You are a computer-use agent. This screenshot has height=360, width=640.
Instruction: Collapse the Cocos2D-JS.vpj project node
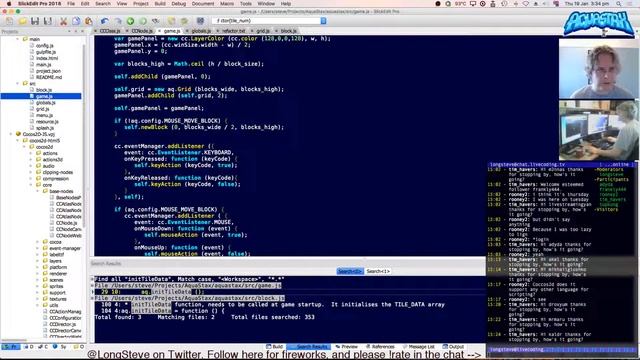point(11,134)
